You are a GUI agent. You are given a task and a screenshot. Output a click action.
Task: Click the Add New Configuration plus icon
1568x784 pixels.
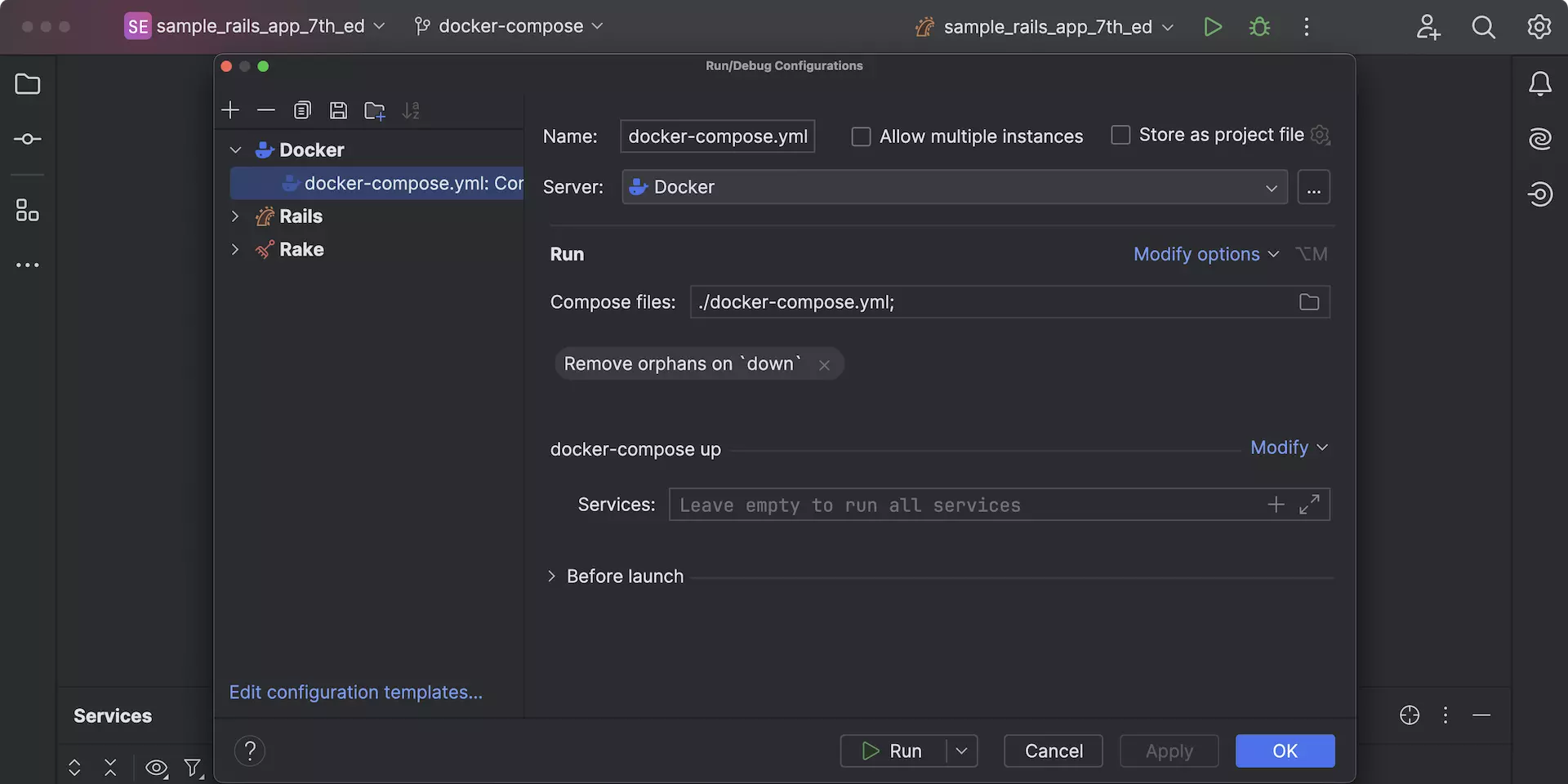230,110
